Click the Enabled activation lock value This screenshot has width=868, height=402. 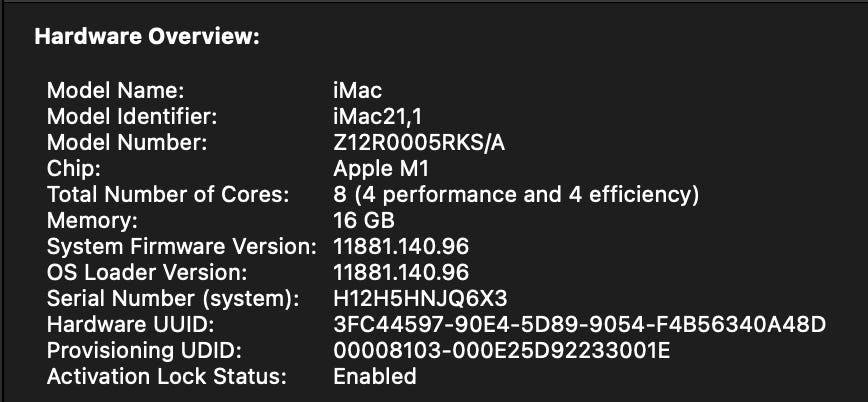[x=374, y=377]
